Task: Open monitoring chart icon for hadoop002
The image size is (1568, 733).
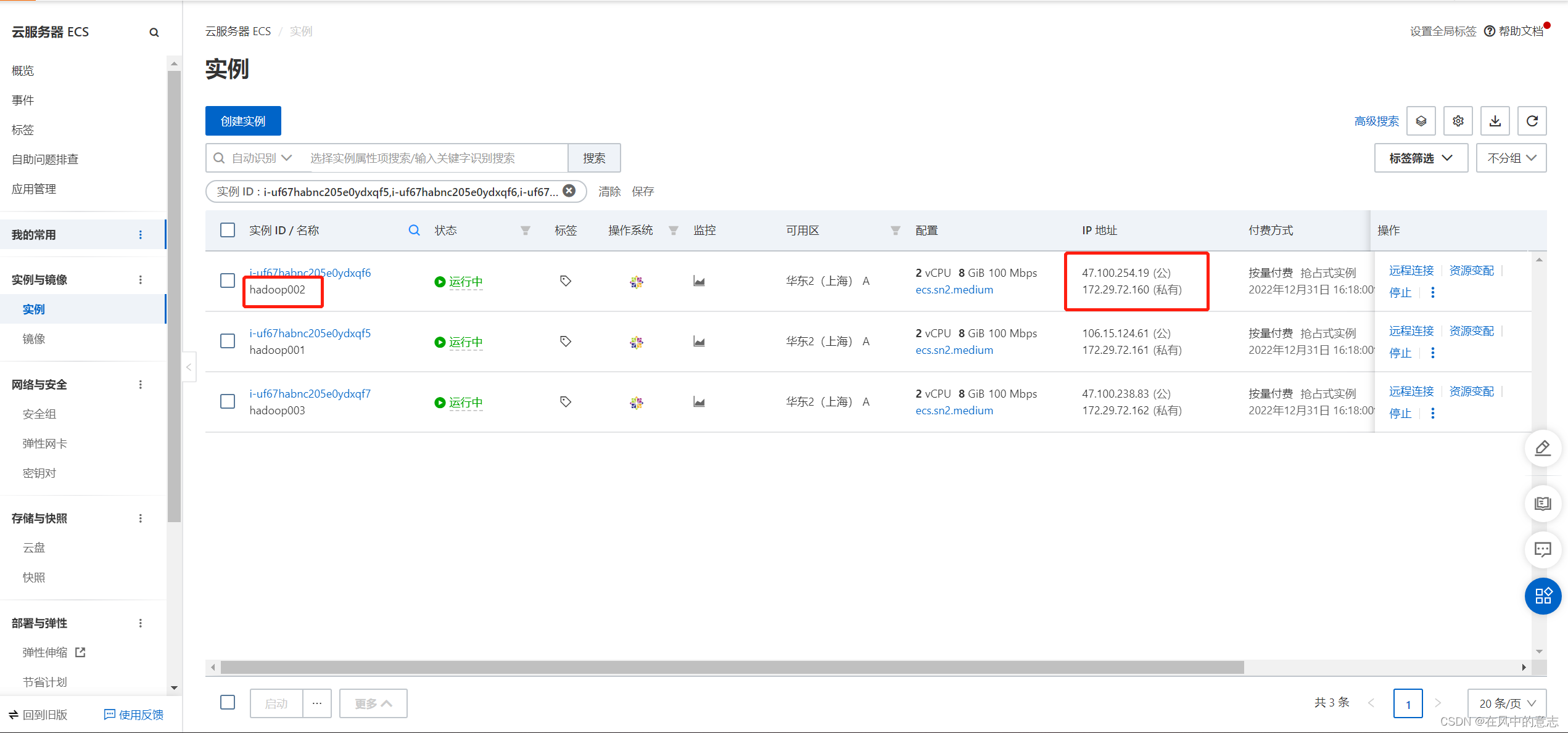Action: pos(699,281)
